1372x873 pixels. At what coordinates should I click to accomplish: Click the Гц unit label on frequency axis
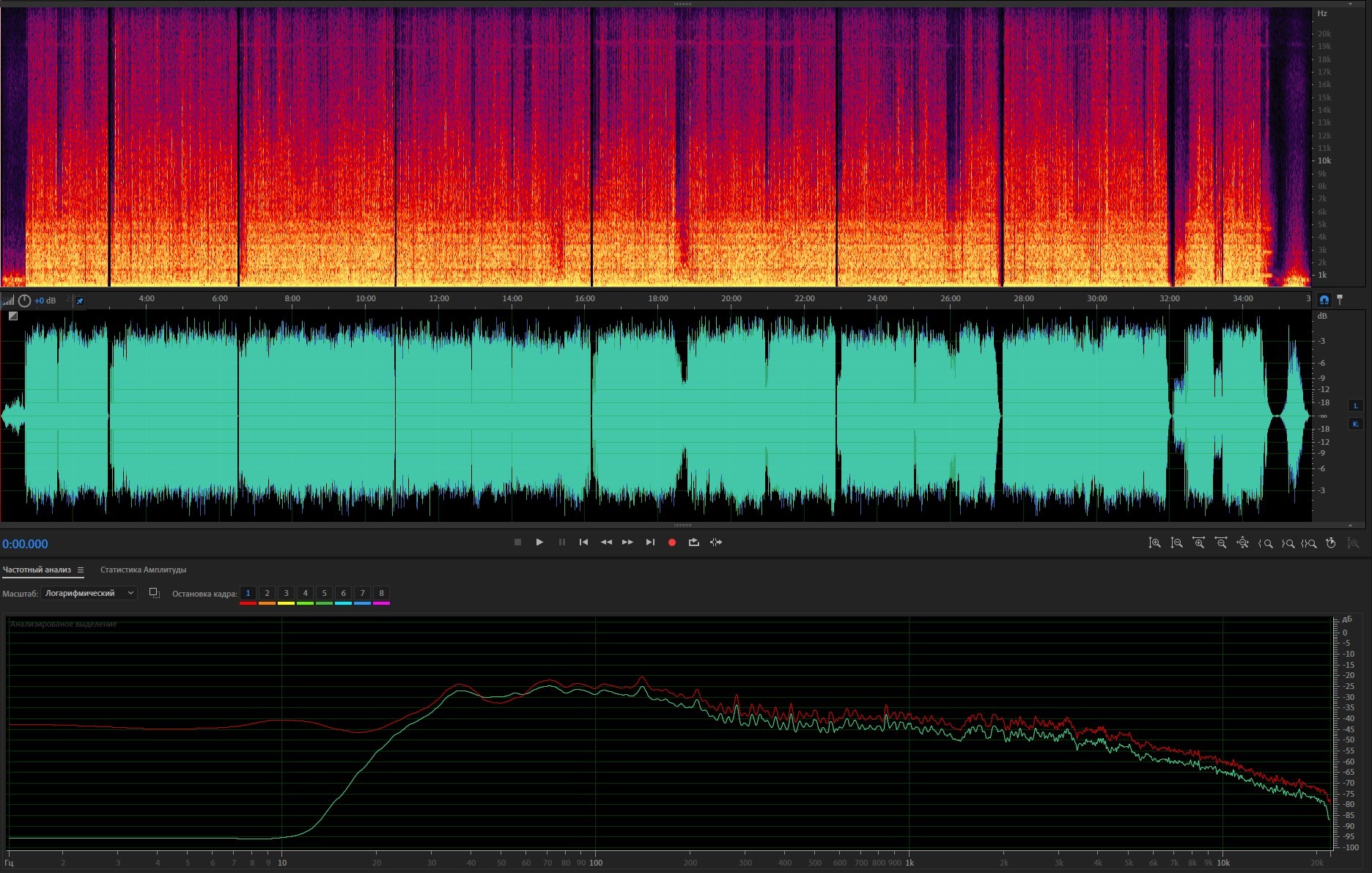coord(9,863)
